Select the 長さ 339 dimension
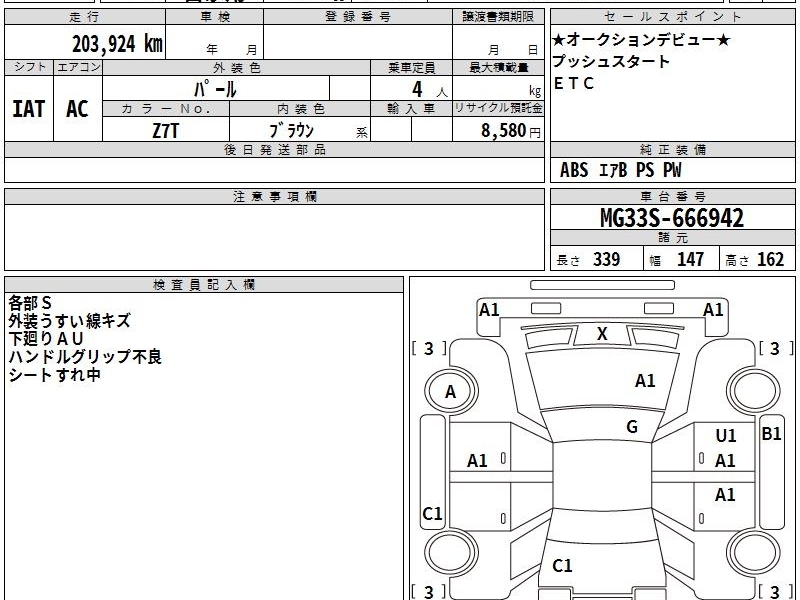The width and height of the screenshot is (800, 600). pyautogui.click(x=588, y=259)
